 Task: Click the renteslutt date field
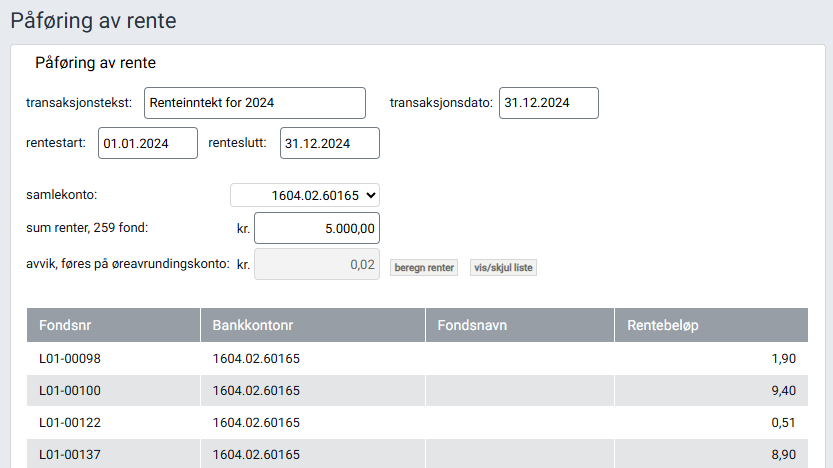coord(329,143)
